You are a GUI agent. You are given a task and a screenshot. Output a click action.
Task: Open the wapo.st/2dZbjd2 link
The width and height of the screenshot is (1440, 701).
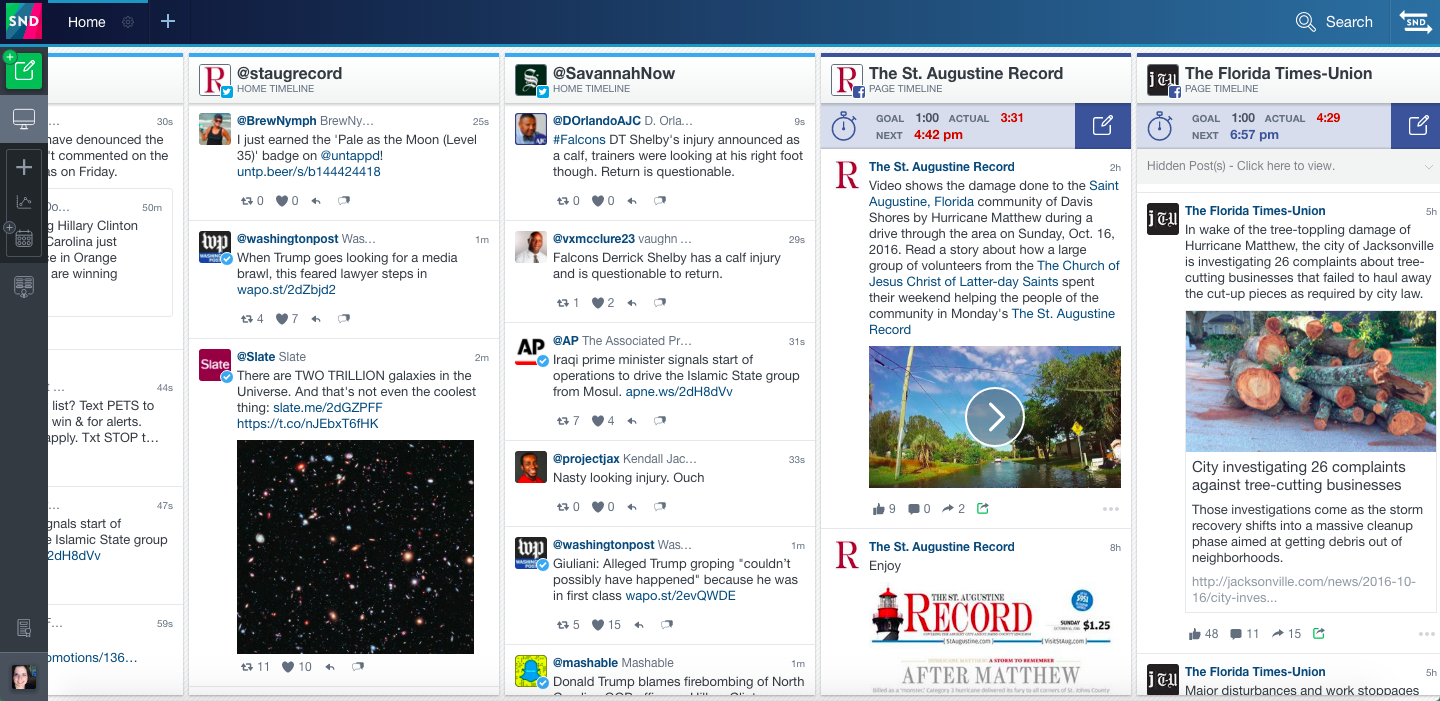pos(286,290)
